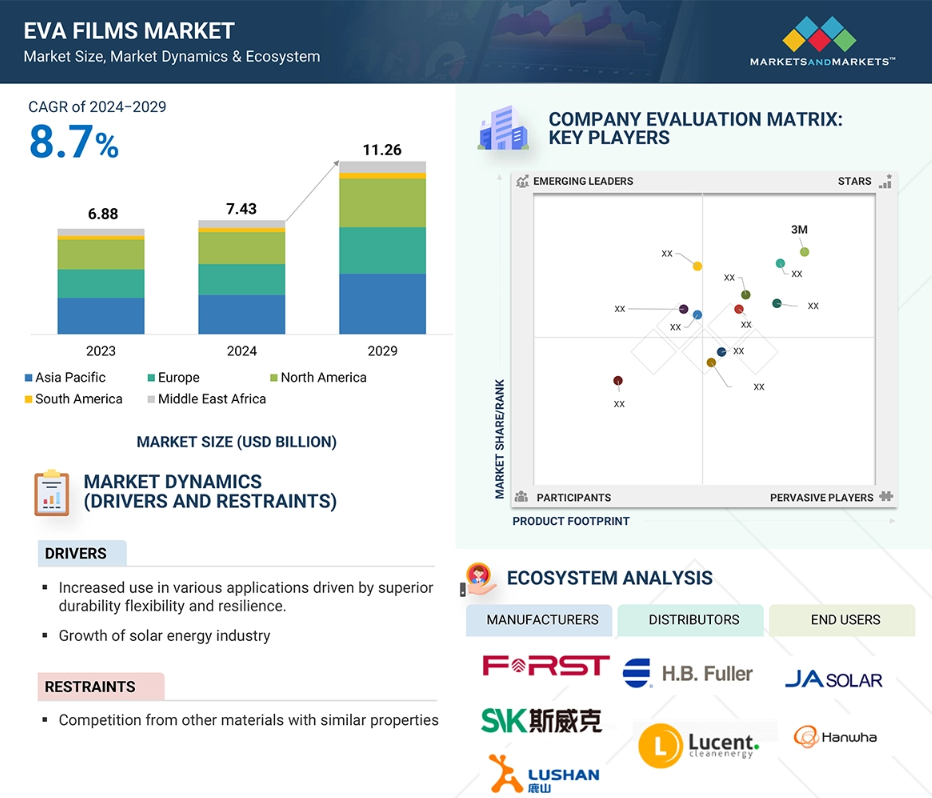Screen dimensions: 932x798
Task: Click the yellow dot in the matrix
Action: tap(697, 266)
